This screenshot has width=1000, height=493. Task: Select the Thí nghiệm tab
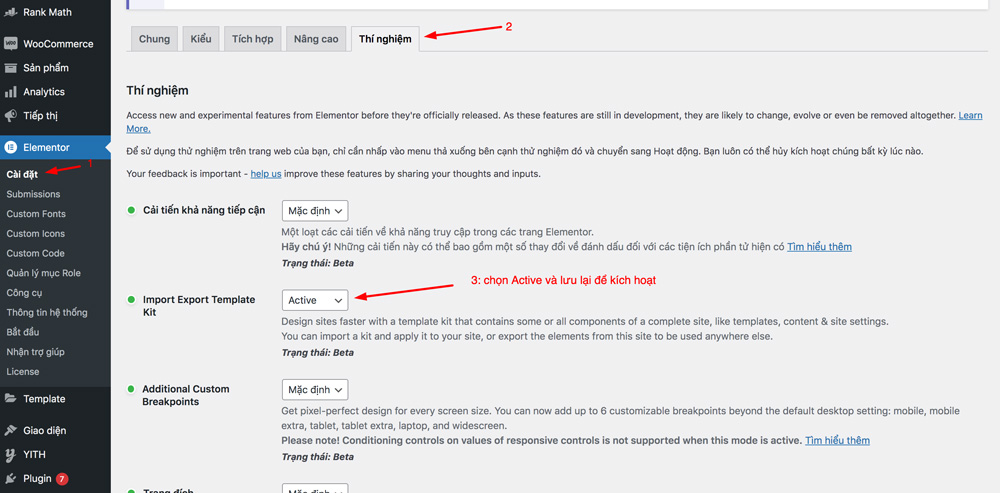point(385,39)
